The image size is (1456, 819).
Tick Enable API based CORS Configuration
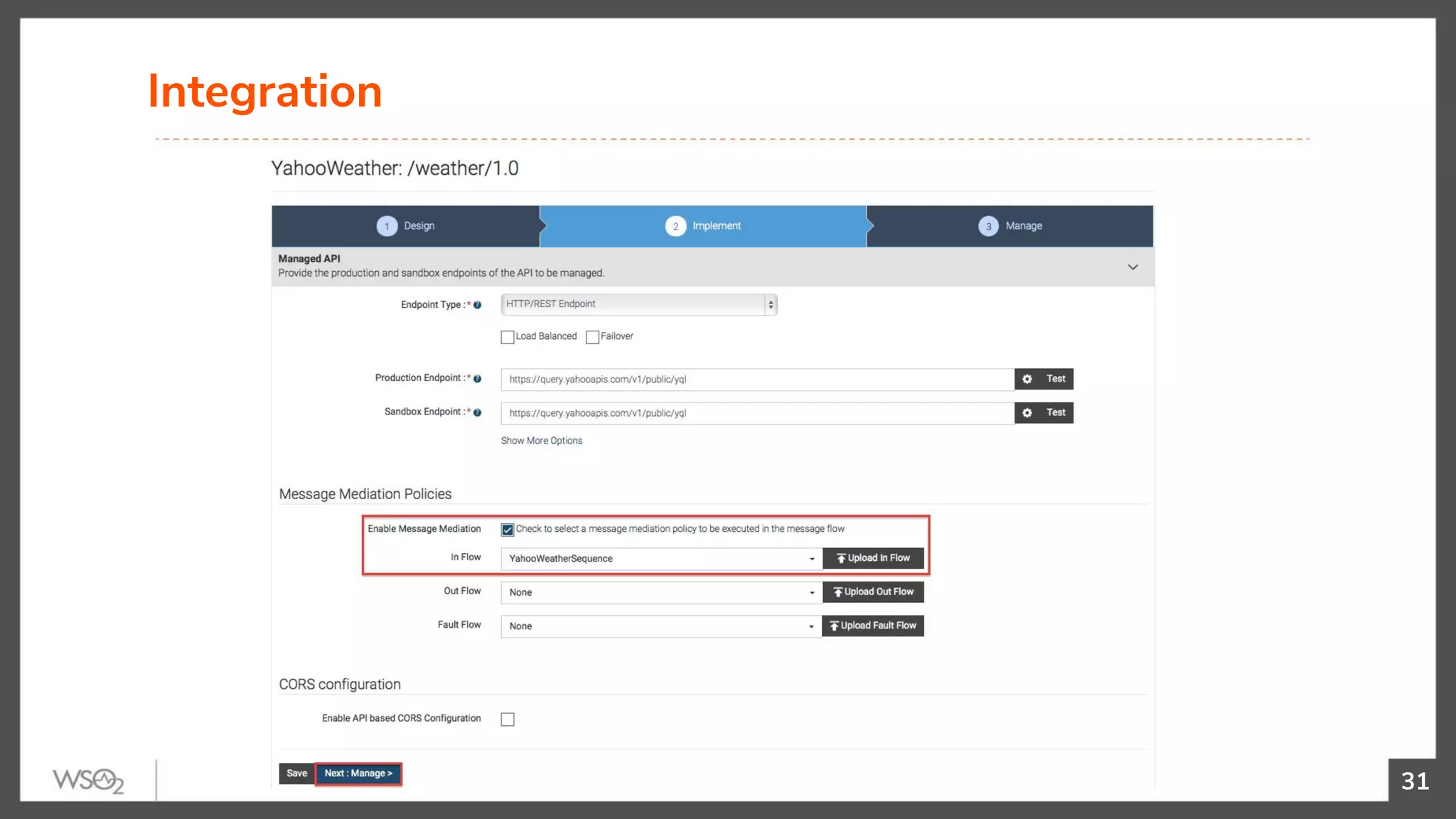(x=508, y=719)
